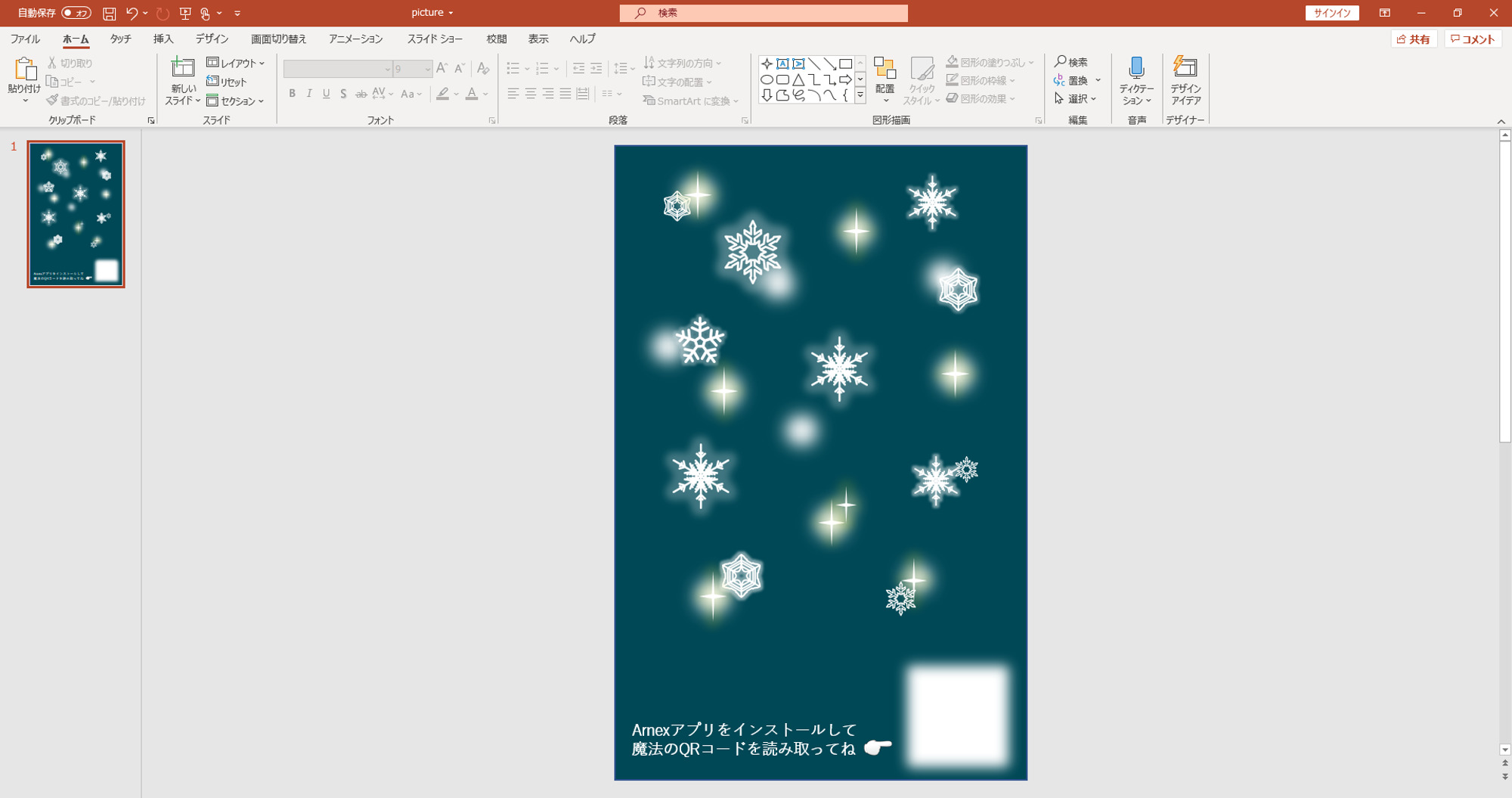Toggle text Shadow
This screenshot has height=798, width=1512.
(343, 94)
